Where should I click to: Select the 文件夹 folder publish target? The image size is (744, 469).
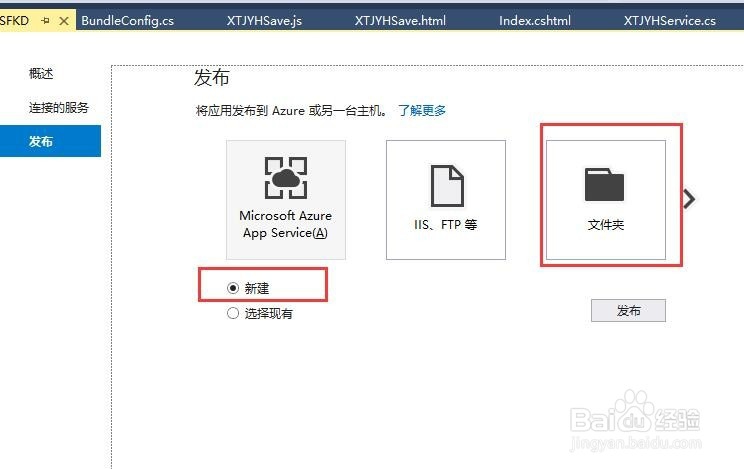(x=605, y=200)
